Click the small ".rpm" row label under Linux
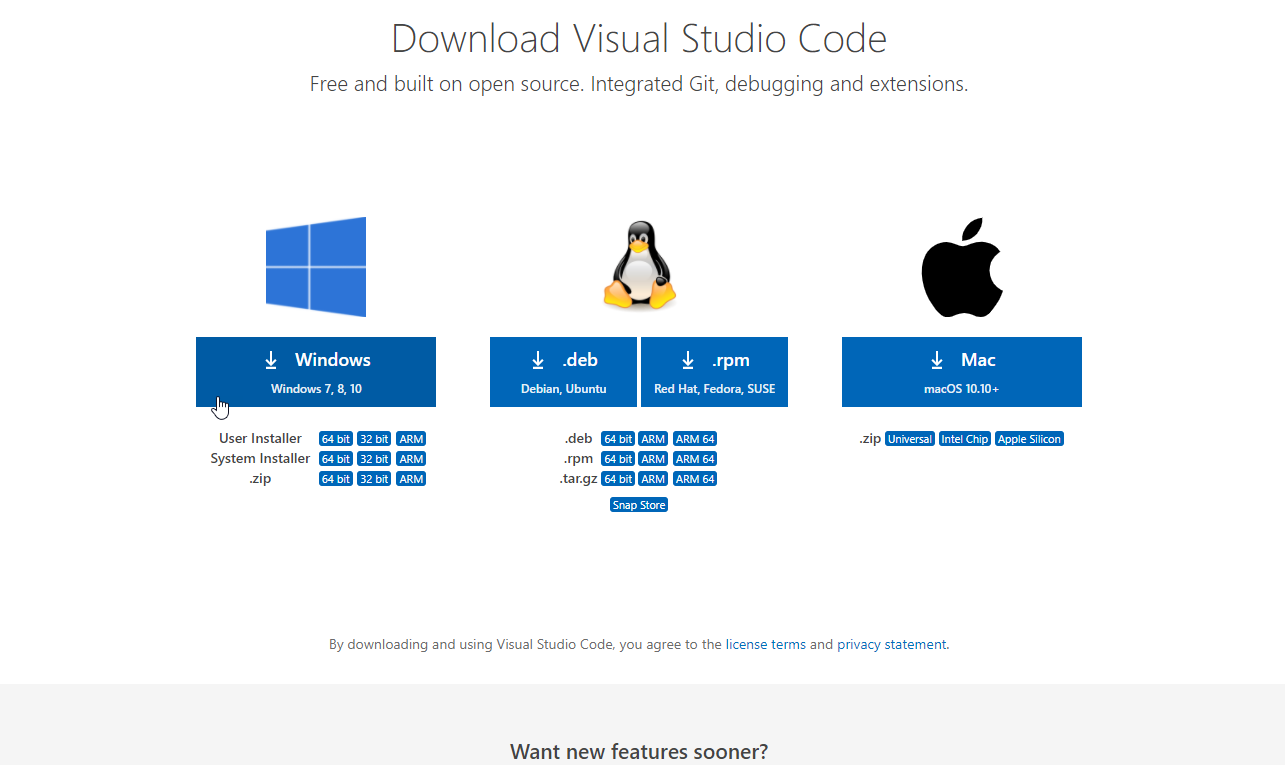 (579, 459)
